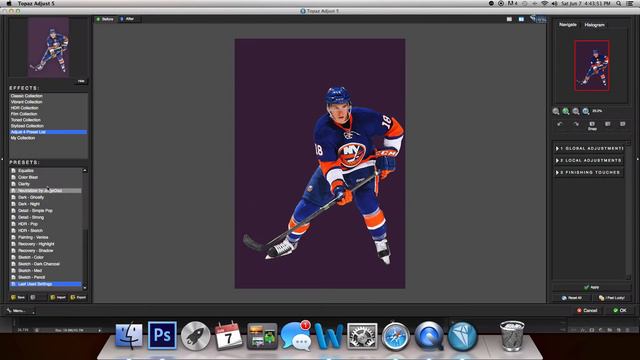Open Calendar from the dock

pyautogui.click(x=229, y=336)
